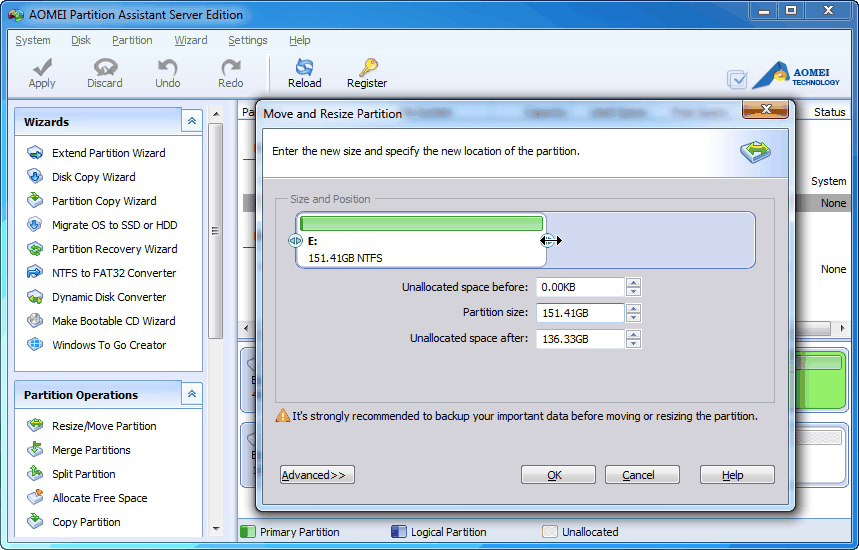Click the Partition size input field
859x550 pixels.
click(x=580, y=313)
